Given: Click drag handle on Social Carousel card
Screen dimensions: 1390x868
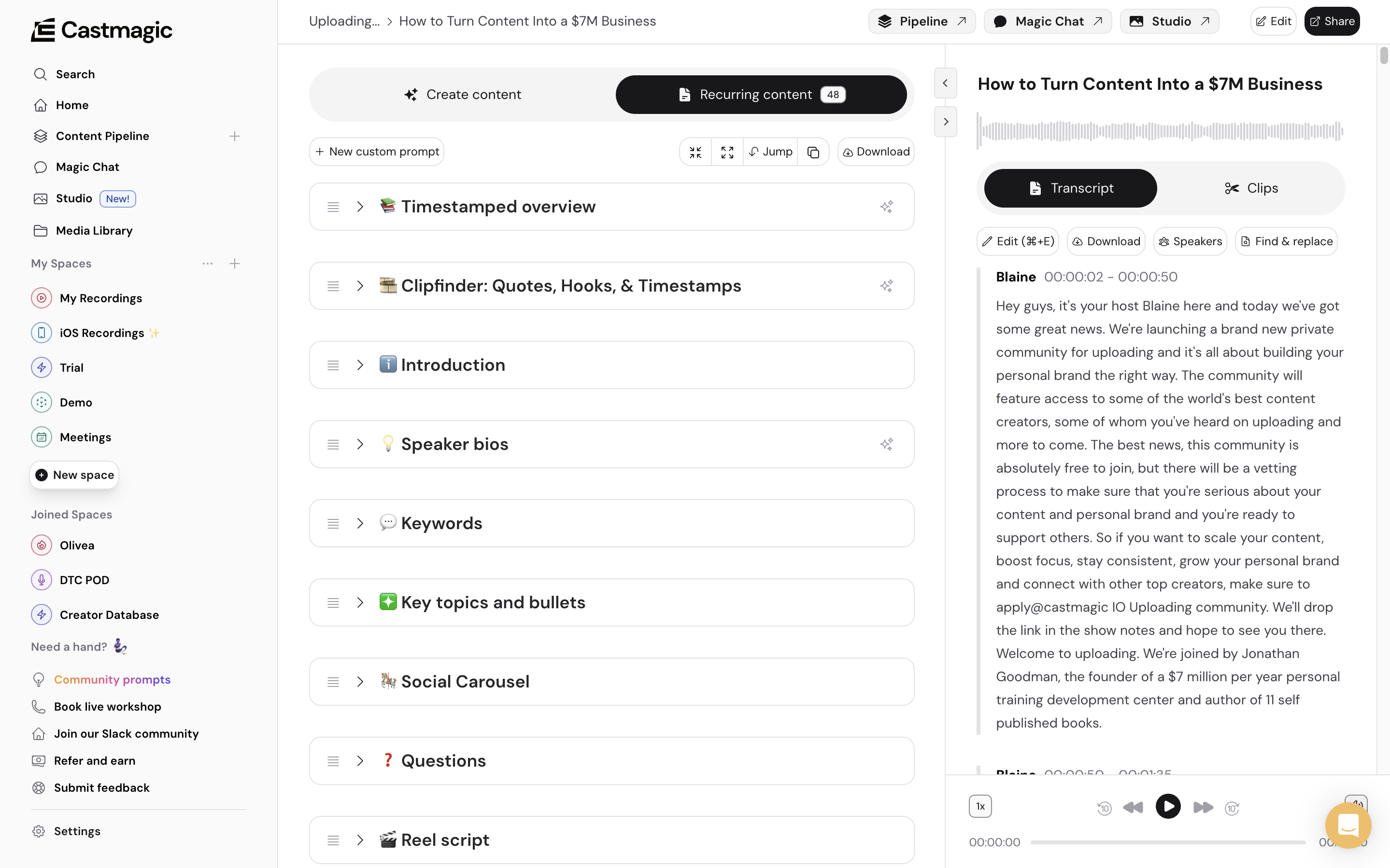Looking at the screenshot, I should [x=333, y=682].
